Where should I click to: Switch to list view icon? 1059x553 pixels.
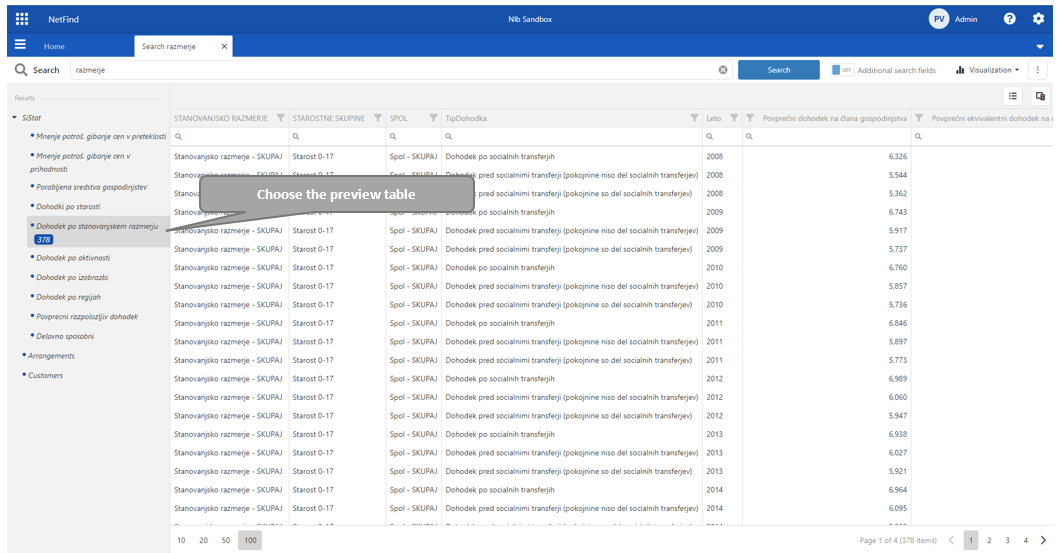(1013, 96)
